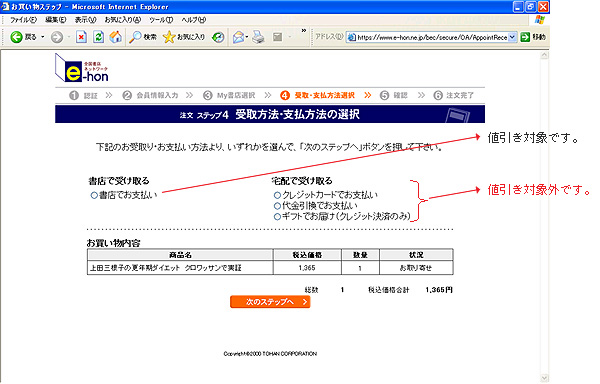Select 代金引換でお支払い radio button
Viewport: 600px width, 384px height.
tap(277, 206)
